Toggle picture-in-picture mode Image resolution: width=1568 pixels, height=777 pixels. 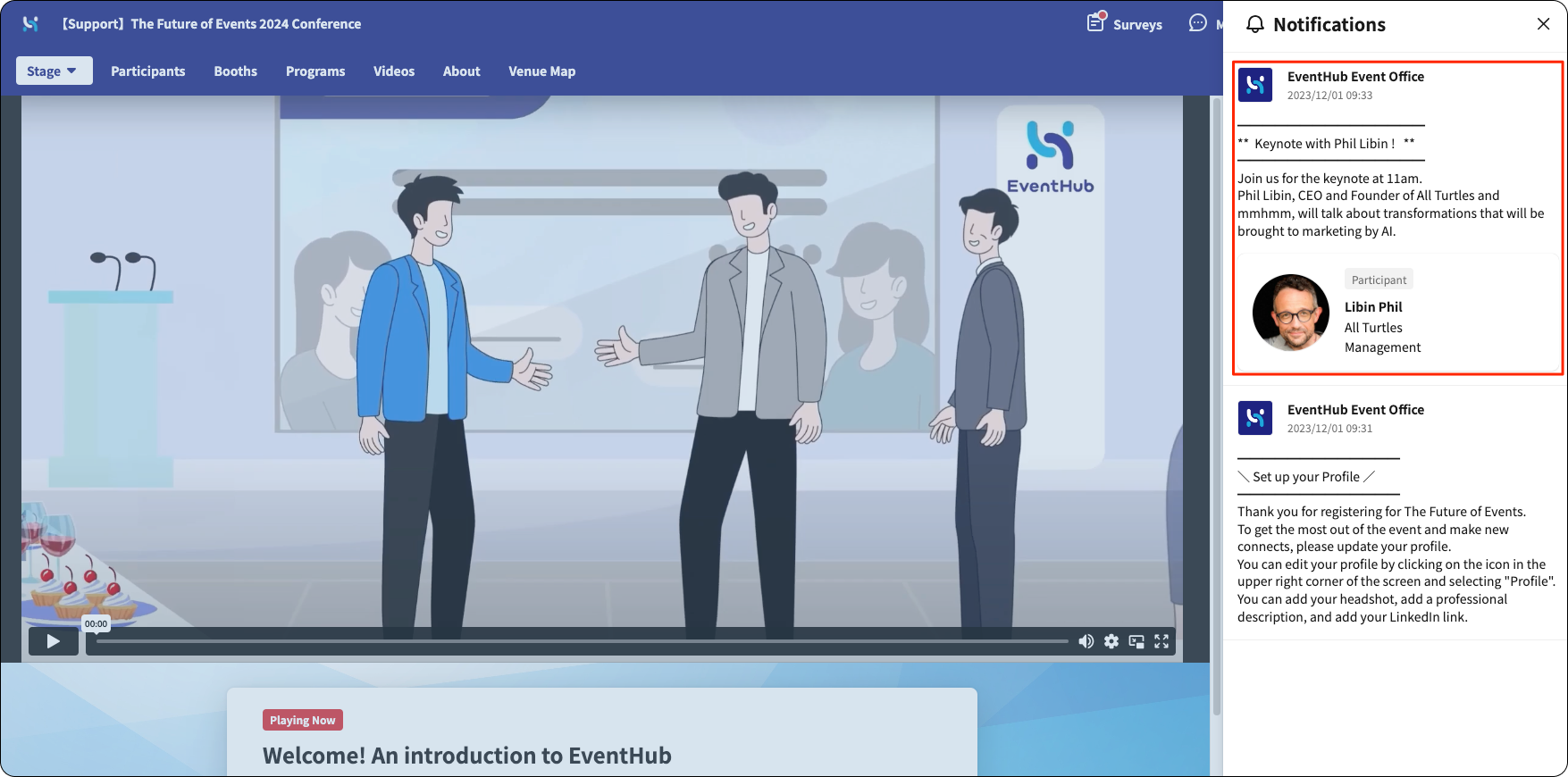(1136, 641)
